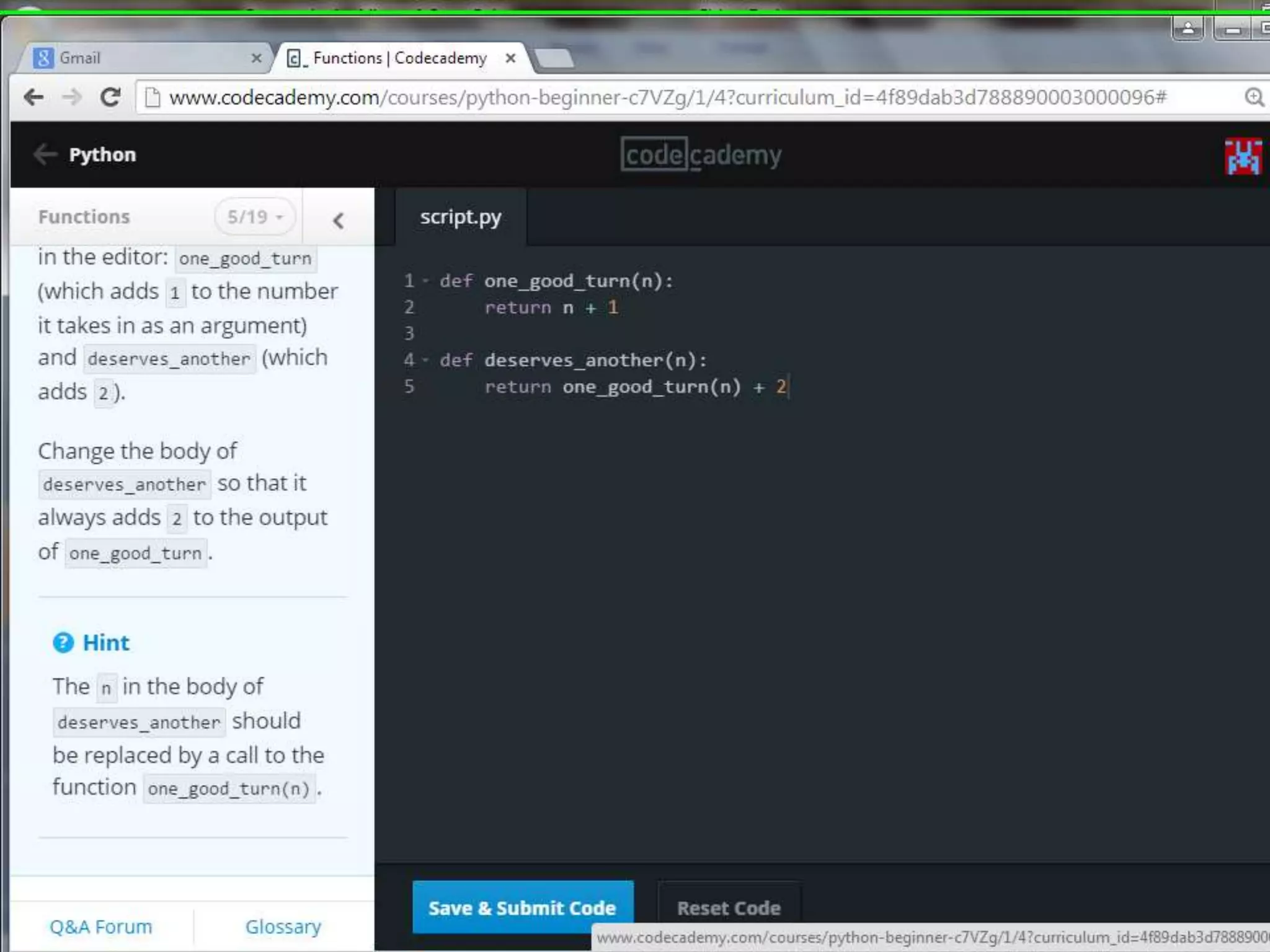Click the 'return n + 1' code line
The width and height of the screenshot is (1270, 952).
coord(551,307)
